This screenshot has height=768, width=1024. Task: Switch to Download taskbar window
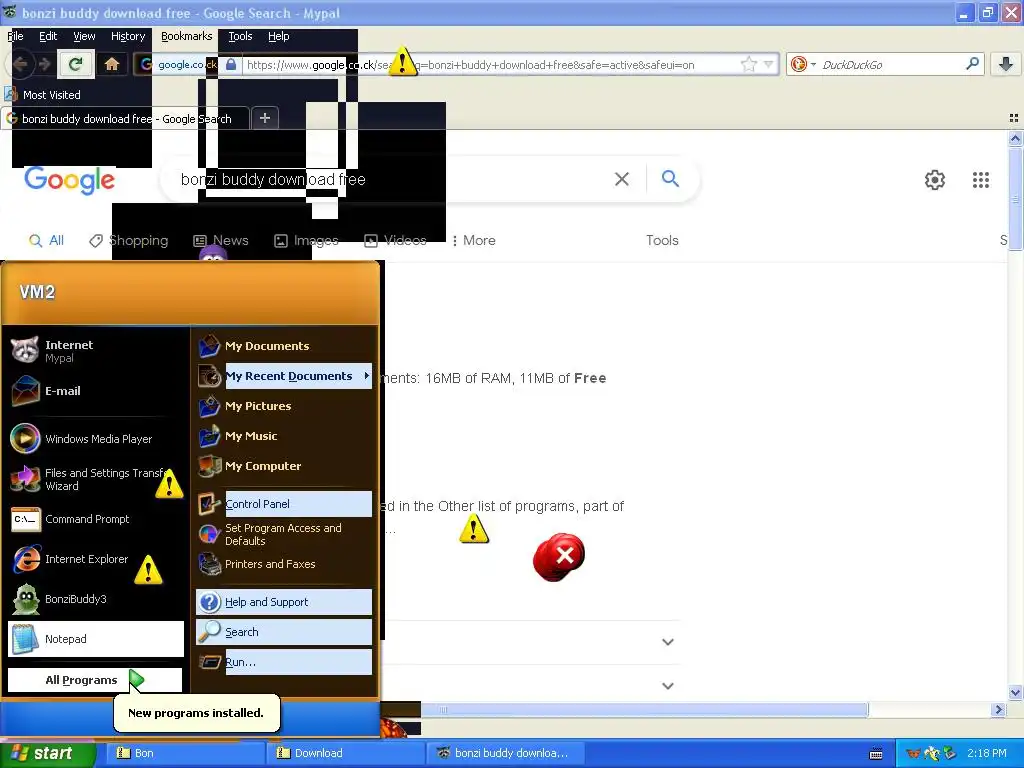[x=345, y=753]
